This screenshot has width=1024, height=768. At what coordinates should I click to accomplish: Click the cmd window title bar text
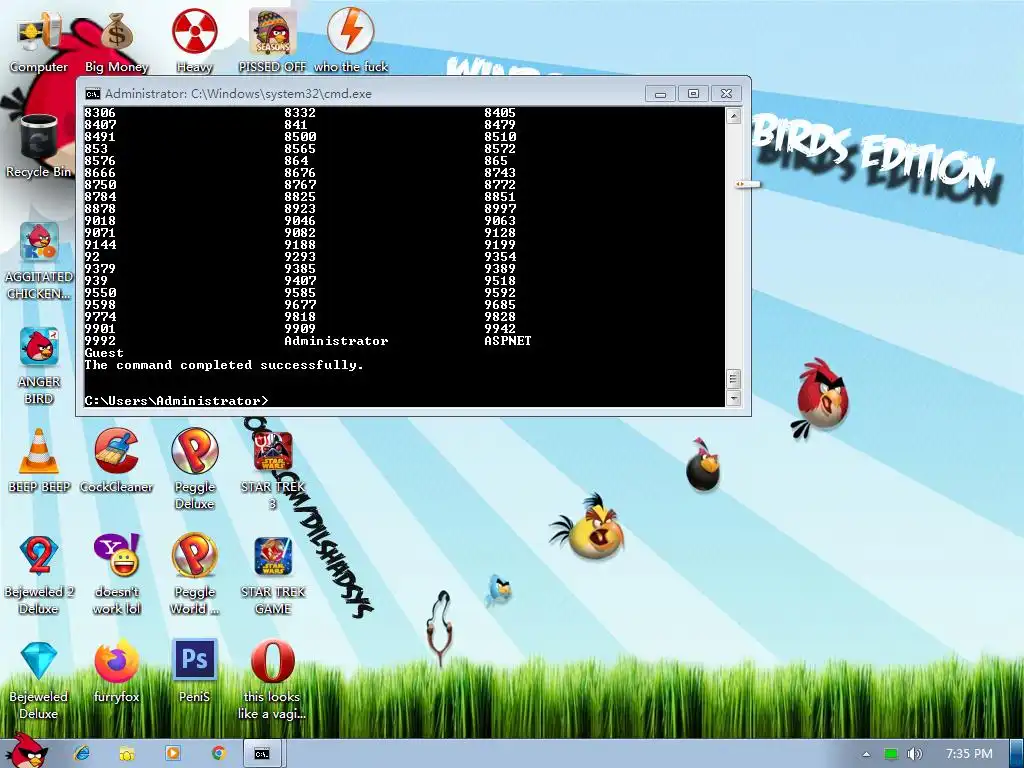point(238,93)
